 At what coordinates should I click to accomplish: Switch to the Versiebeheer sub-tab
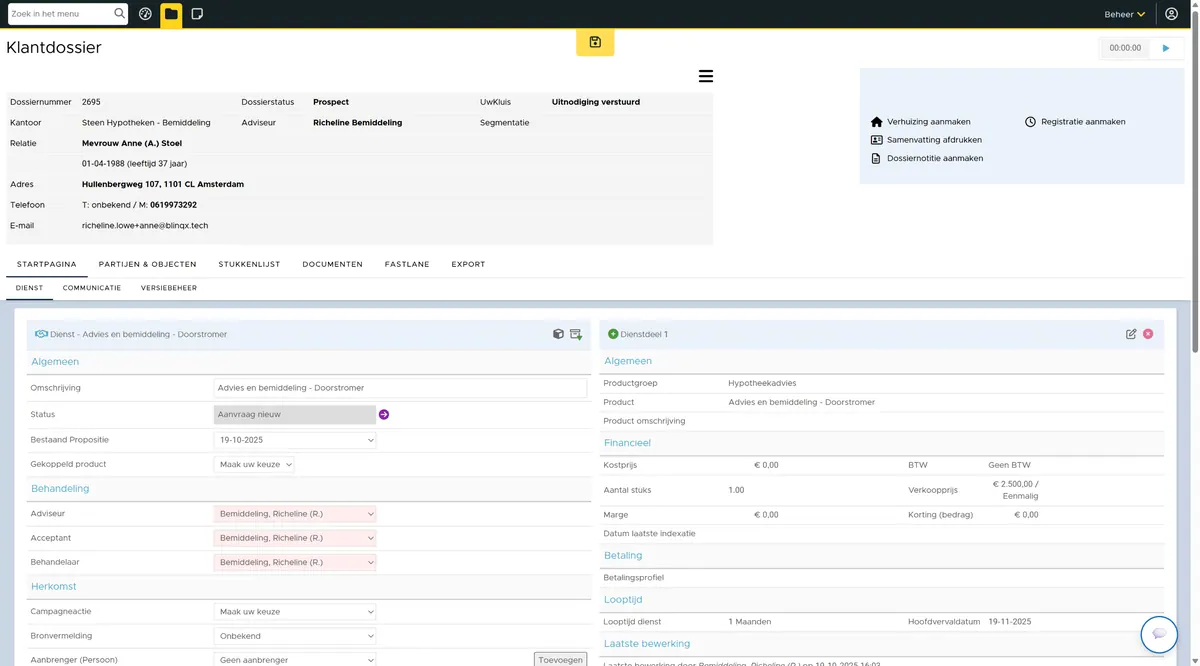pos(169,288)
